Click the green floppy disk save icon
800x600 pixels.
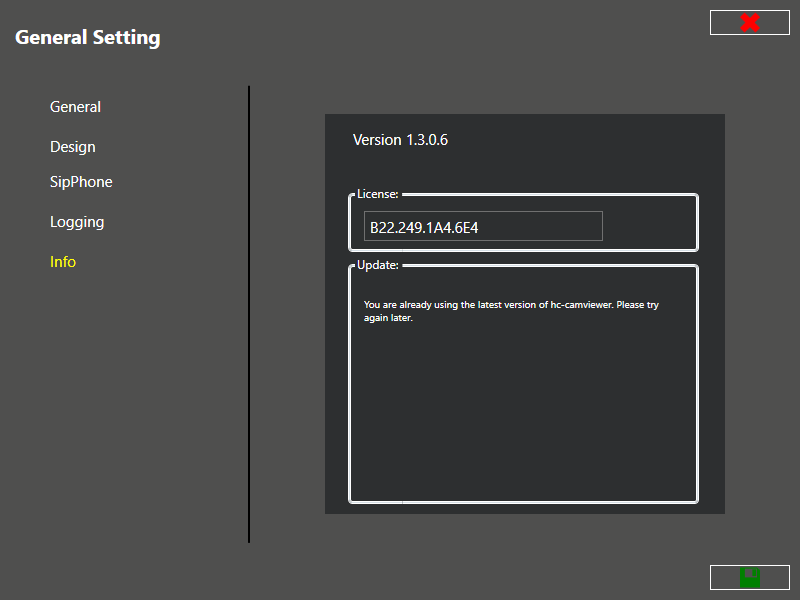[749, 577]
